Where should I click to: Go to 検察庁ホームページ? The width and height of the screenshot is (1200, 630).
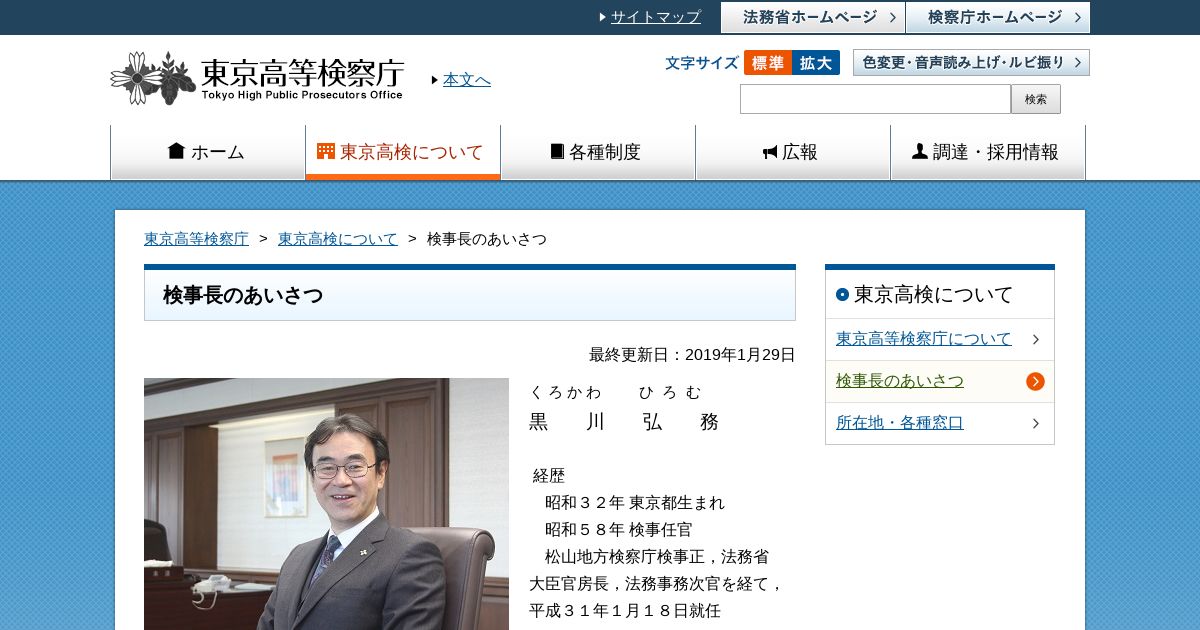click(x=998, y=17)
